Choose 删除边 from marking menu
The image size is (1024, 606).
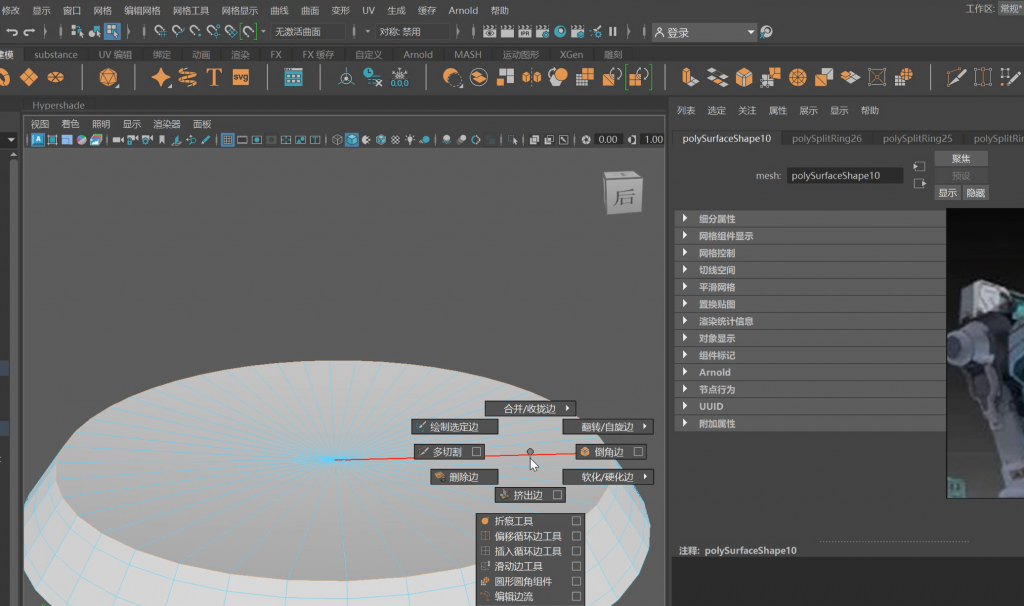click(x=464, y=477)
